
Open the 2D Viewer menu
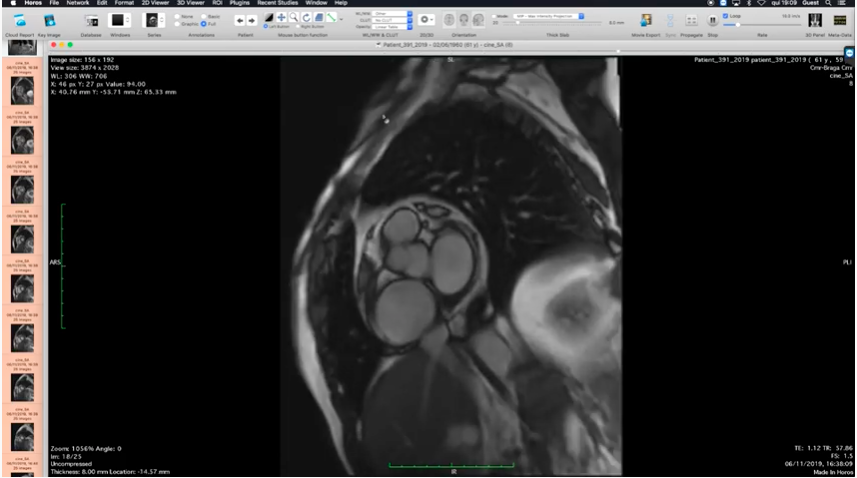(x=155, y=3)
